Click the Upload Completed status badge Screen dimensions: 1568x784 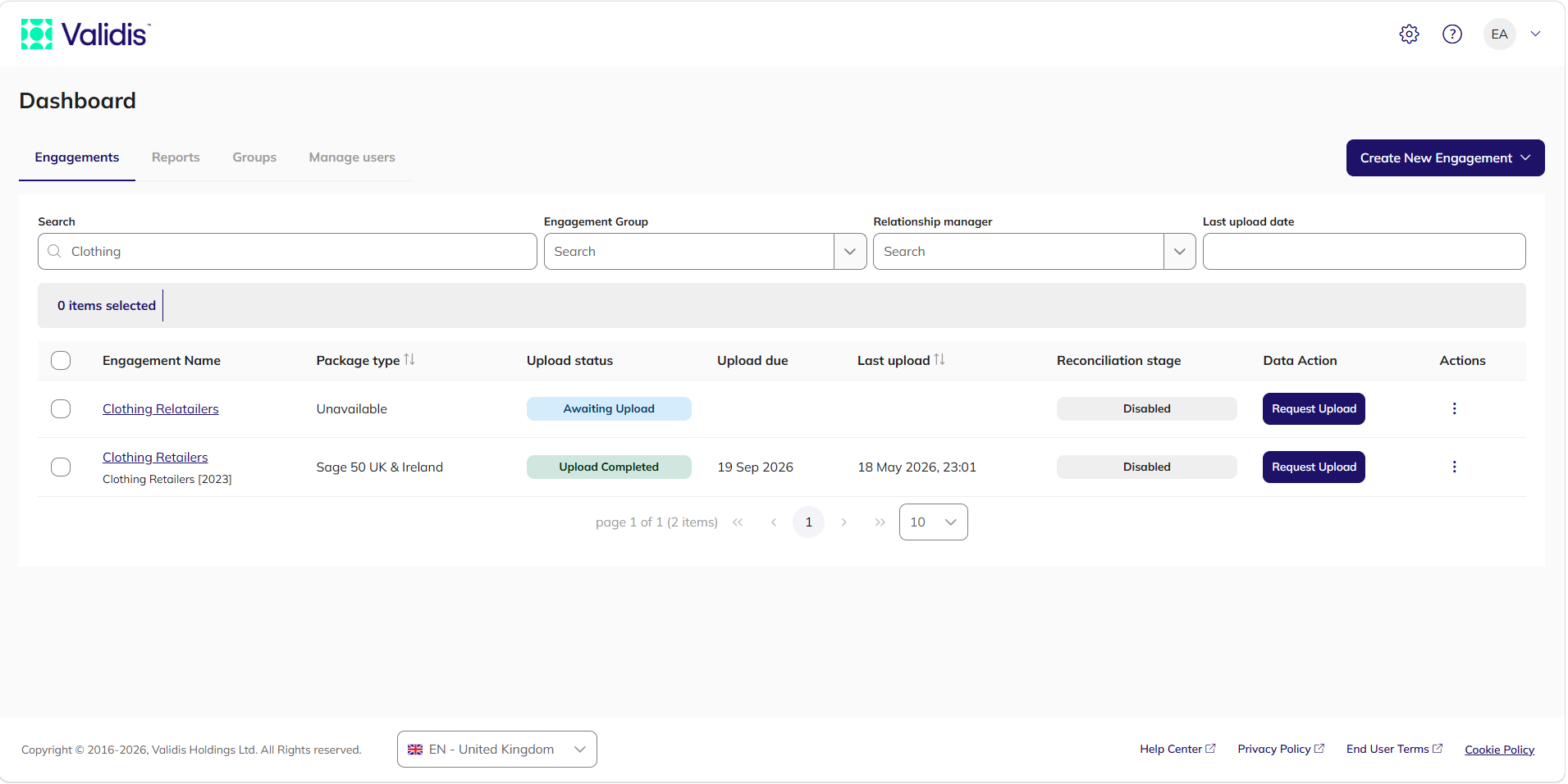(609, 467)
